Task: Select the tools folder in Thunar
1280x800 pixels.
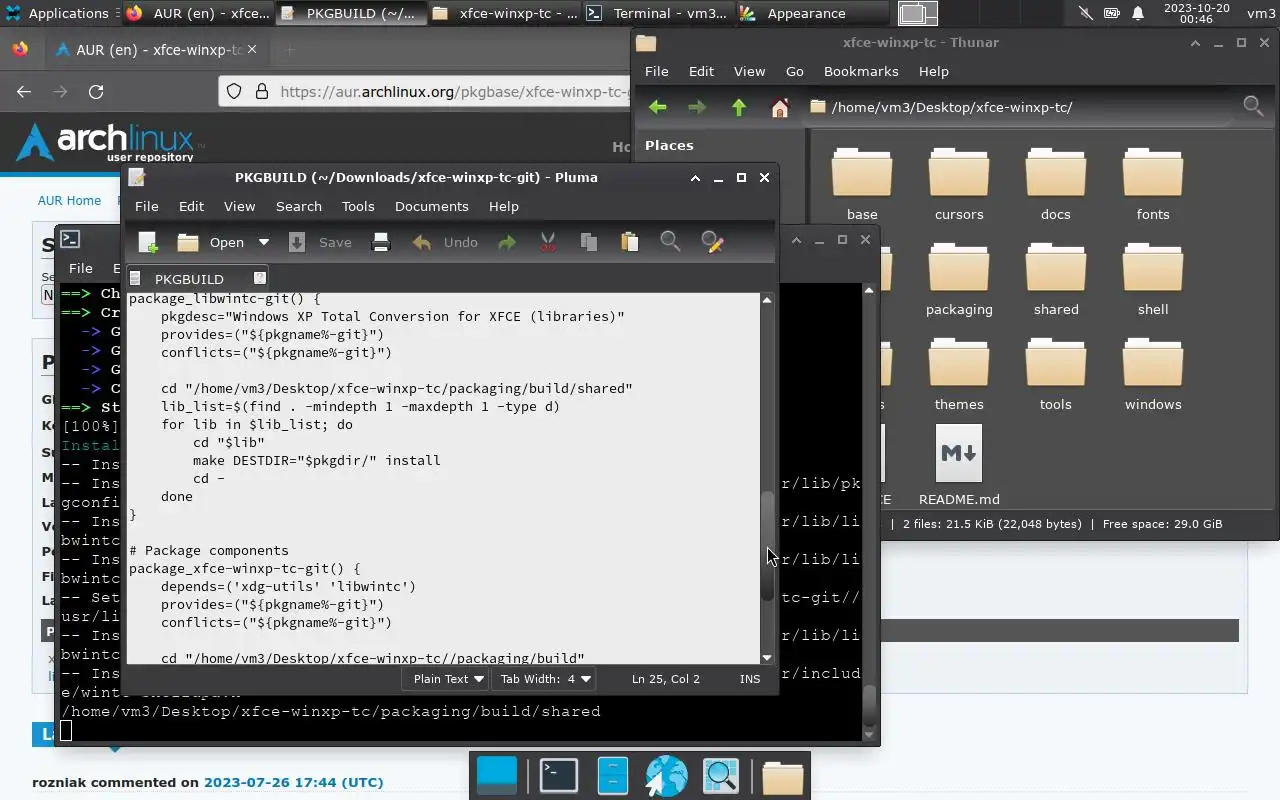Action: click(x=1056, y=374)
